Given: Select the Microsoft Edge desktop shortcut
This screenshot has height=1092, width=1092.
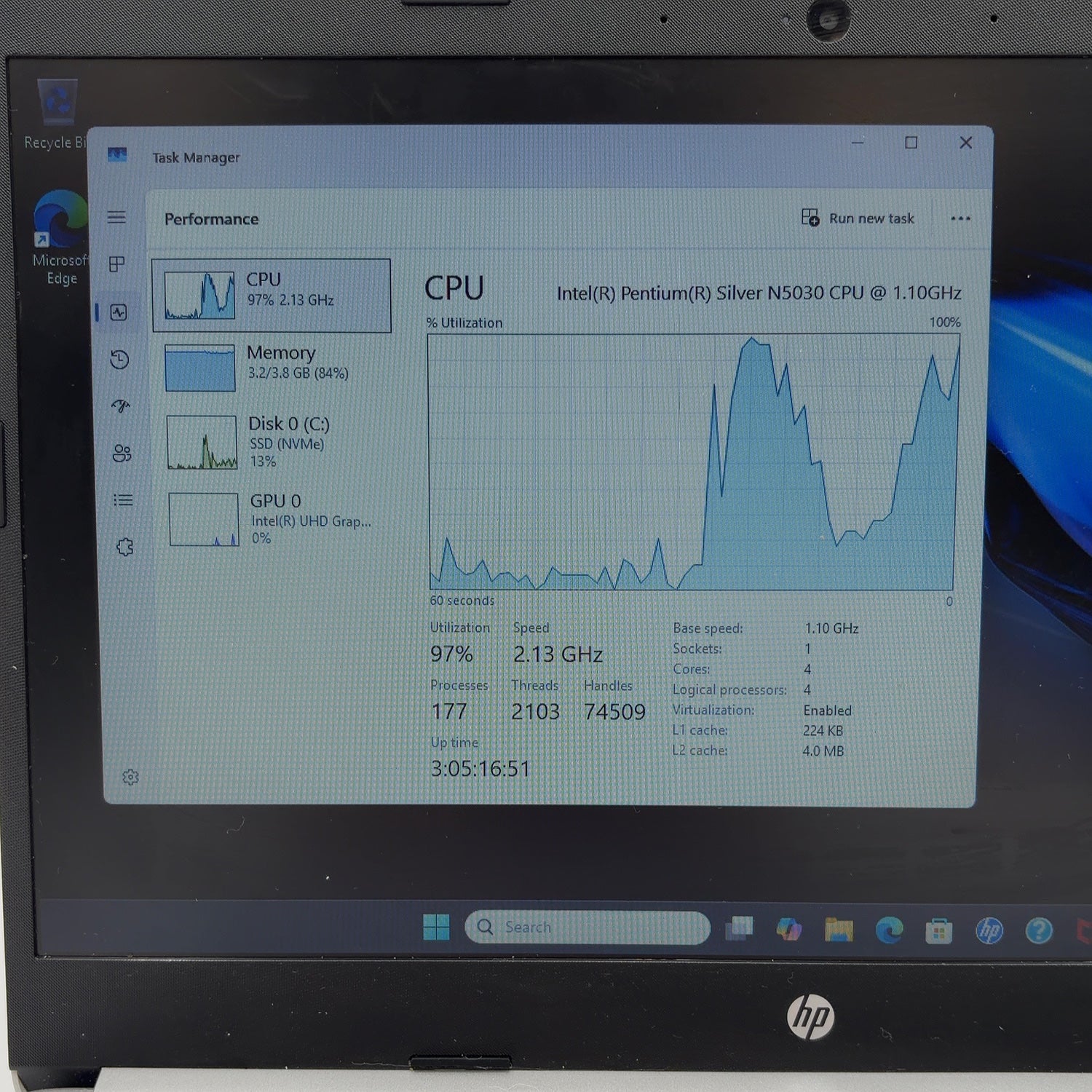Looking at the screenshot, I should tap(60, 238).
